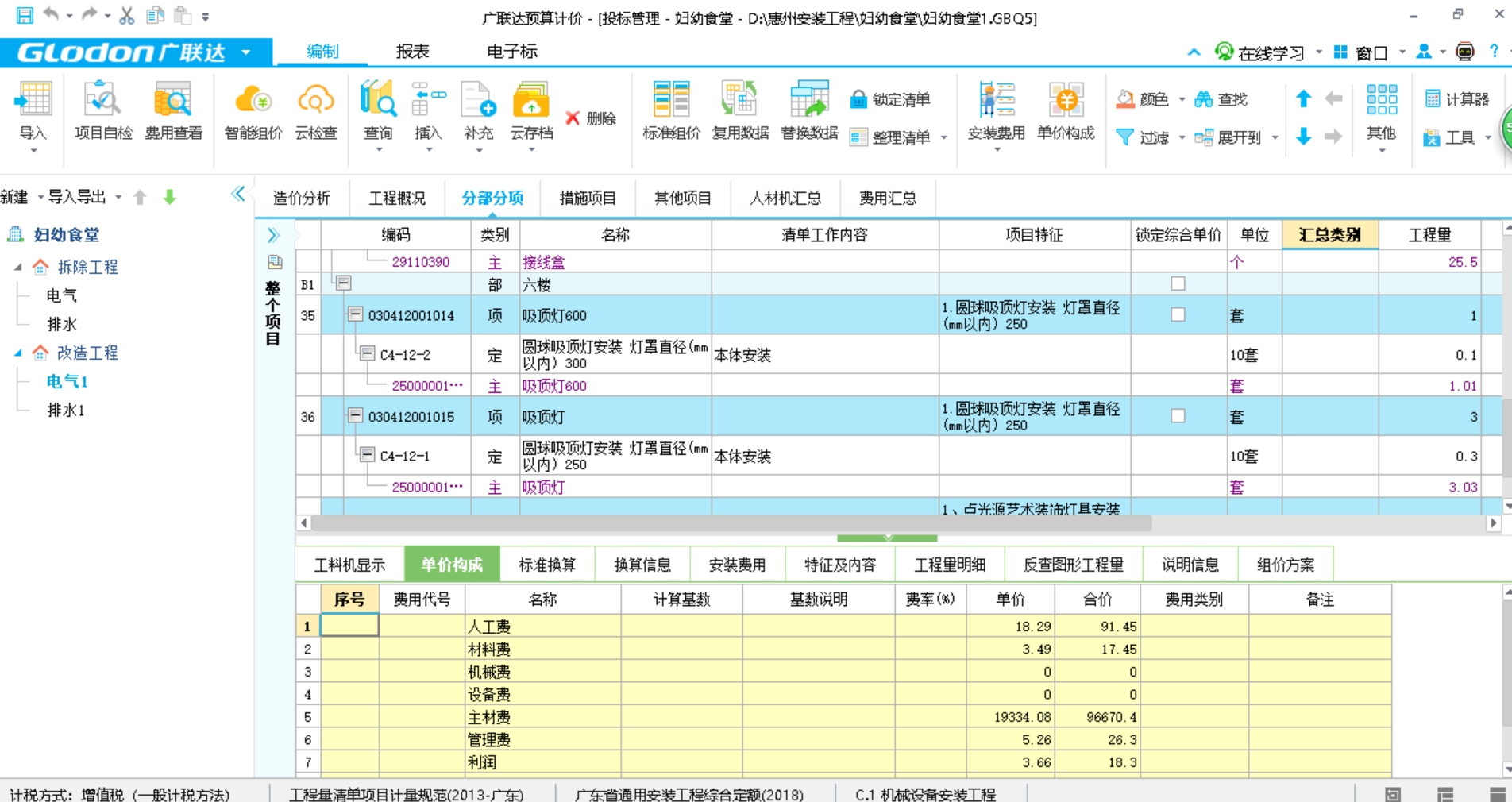Screen dimensions: 1512x802
Task: Move row up with blue up arrow
Action: pos(1303,98)
